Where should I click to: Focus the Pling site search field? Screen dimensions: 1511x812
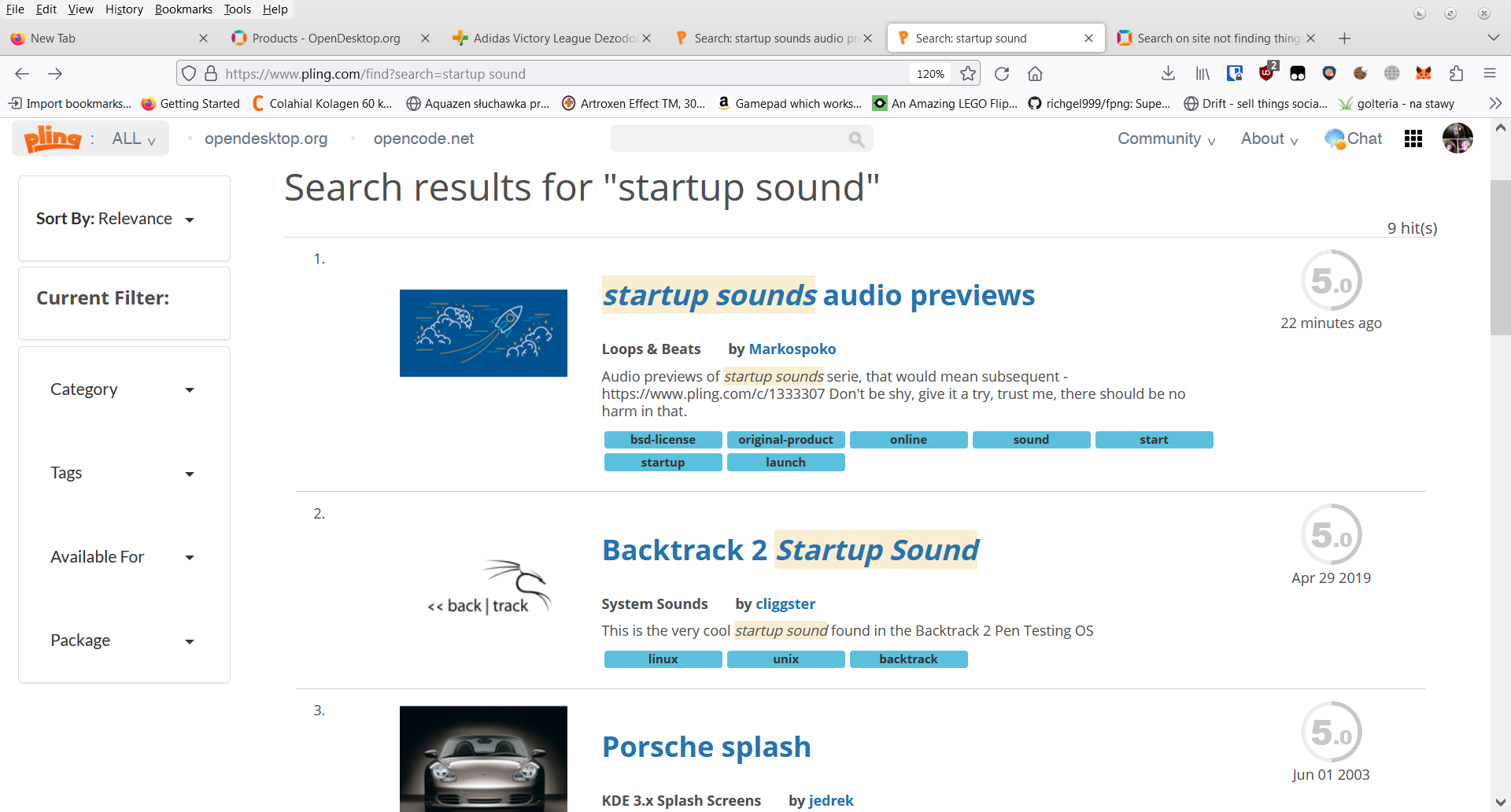coord(741,139)
